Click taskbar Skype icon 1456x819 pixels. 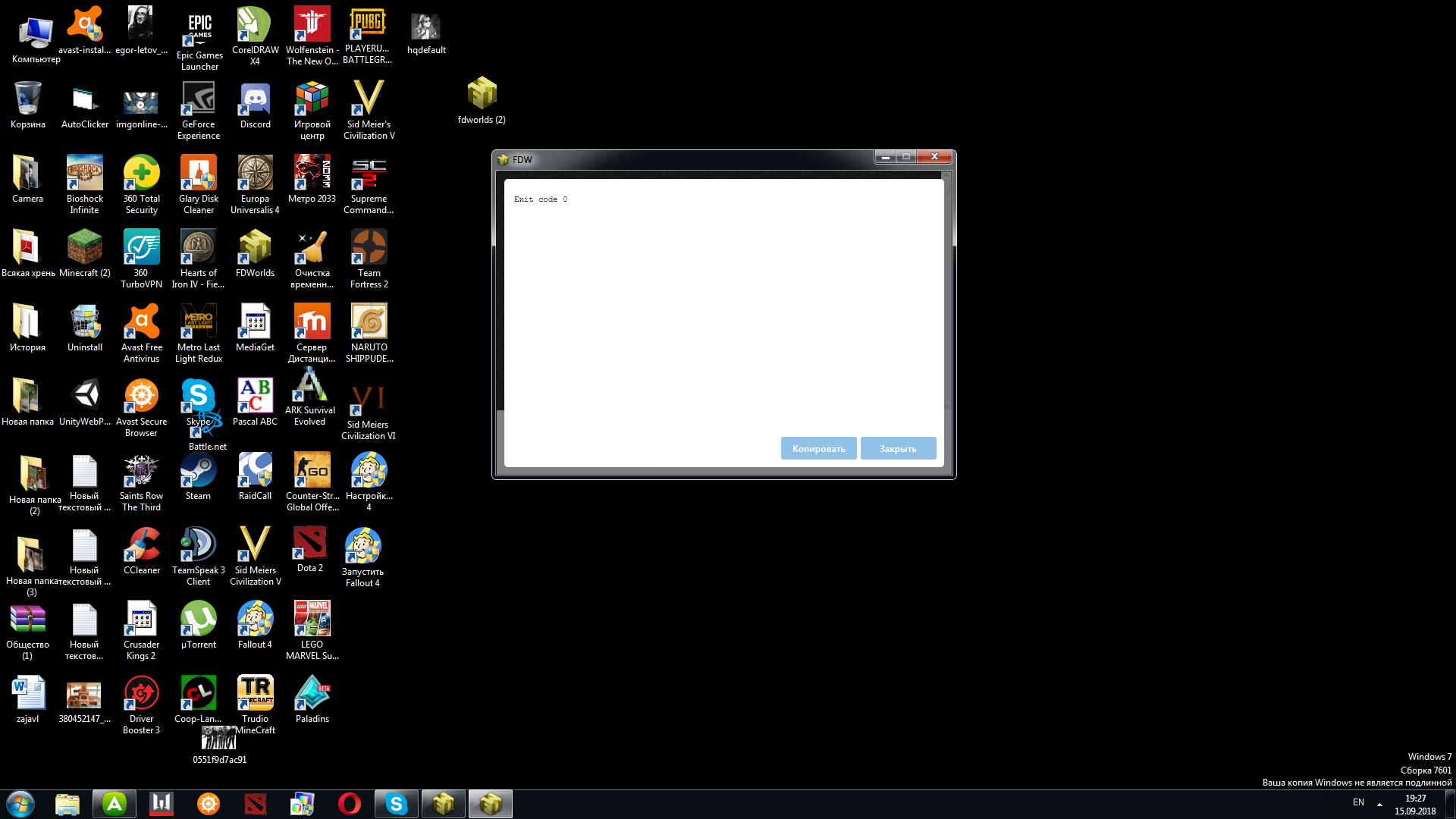coord(396,804)
